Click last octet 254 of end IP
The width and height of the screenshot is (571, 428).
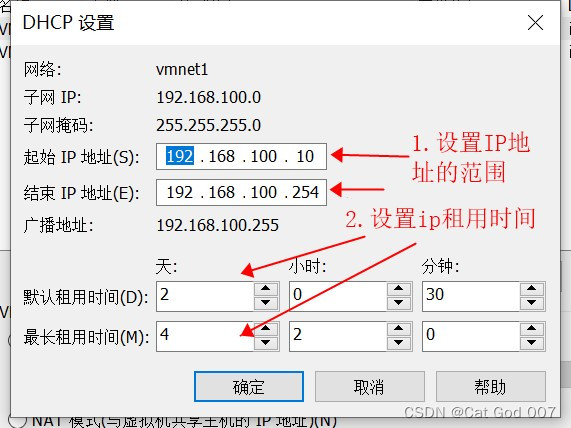(x=305, y=192)
